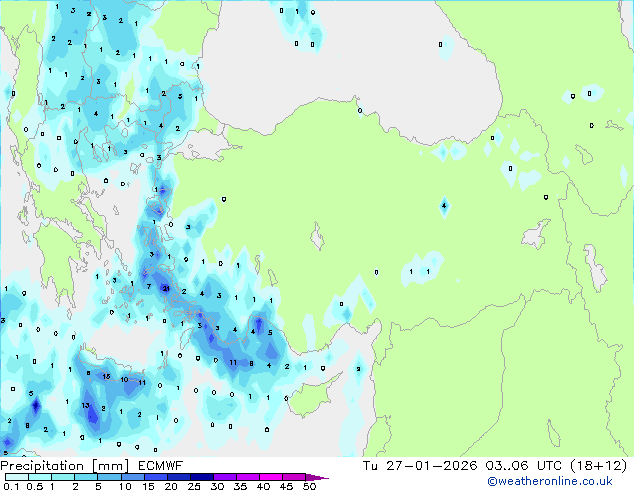Click the '0.5' legend scale label
Image resolution: width=634 pixels, height=490 pixels.
[35, 486]
